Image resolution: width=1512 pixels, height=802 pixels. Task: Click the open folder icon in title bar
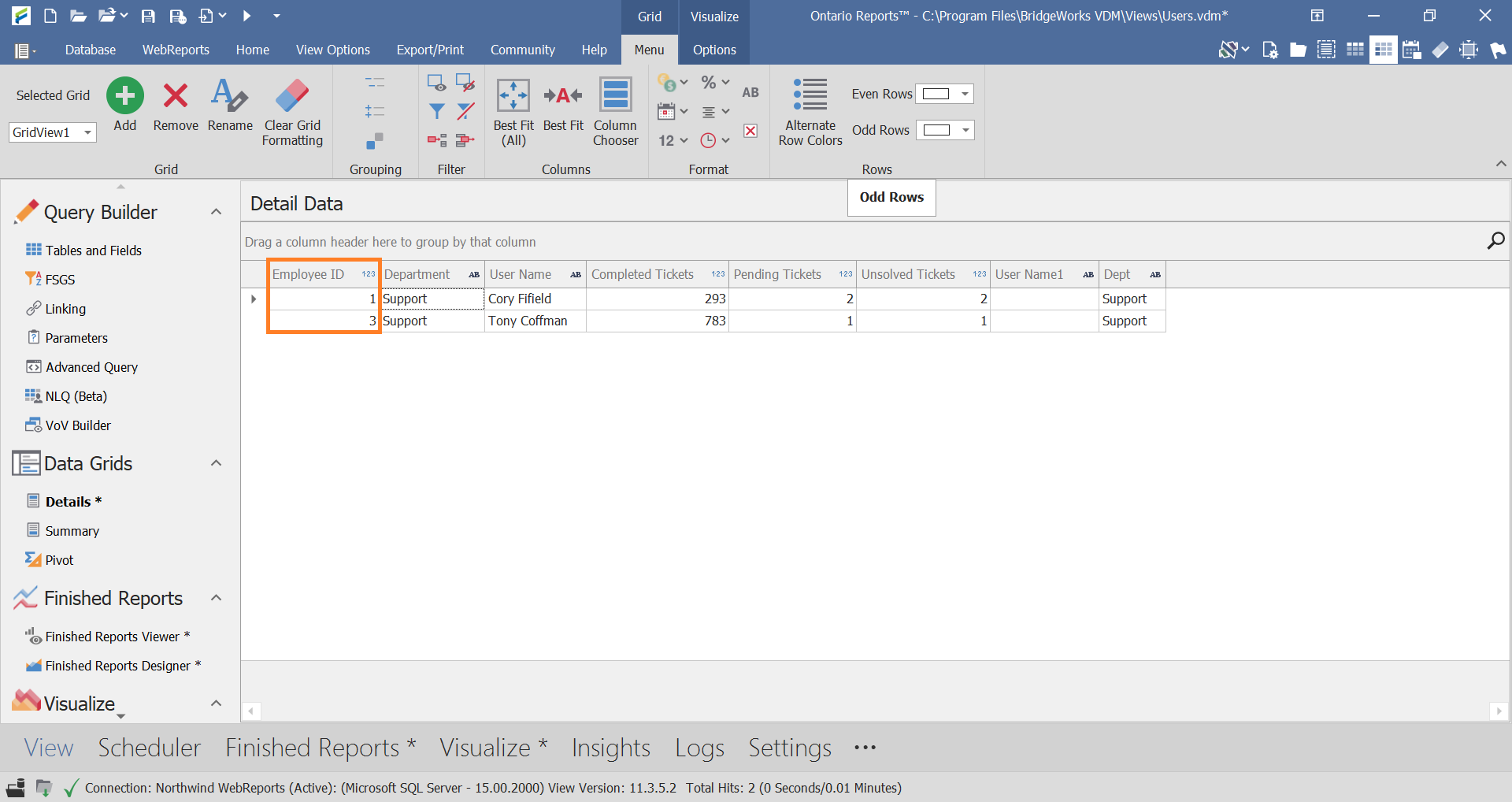[78, 16]
